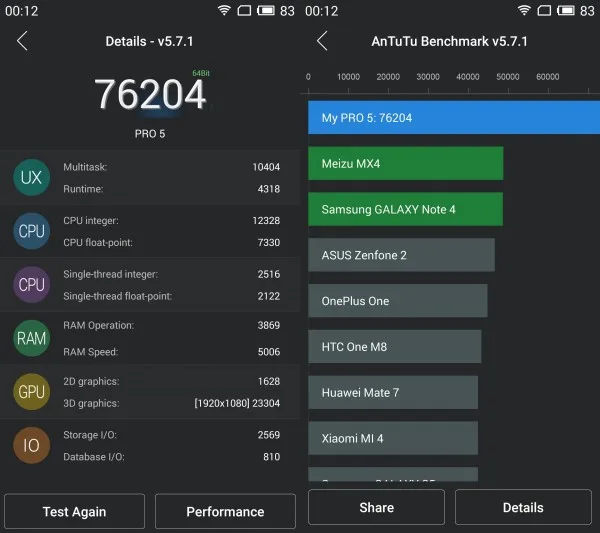The image size is (600, 533).
Task: Tap the Single-thread float-point row
Action: coord(171,296)
